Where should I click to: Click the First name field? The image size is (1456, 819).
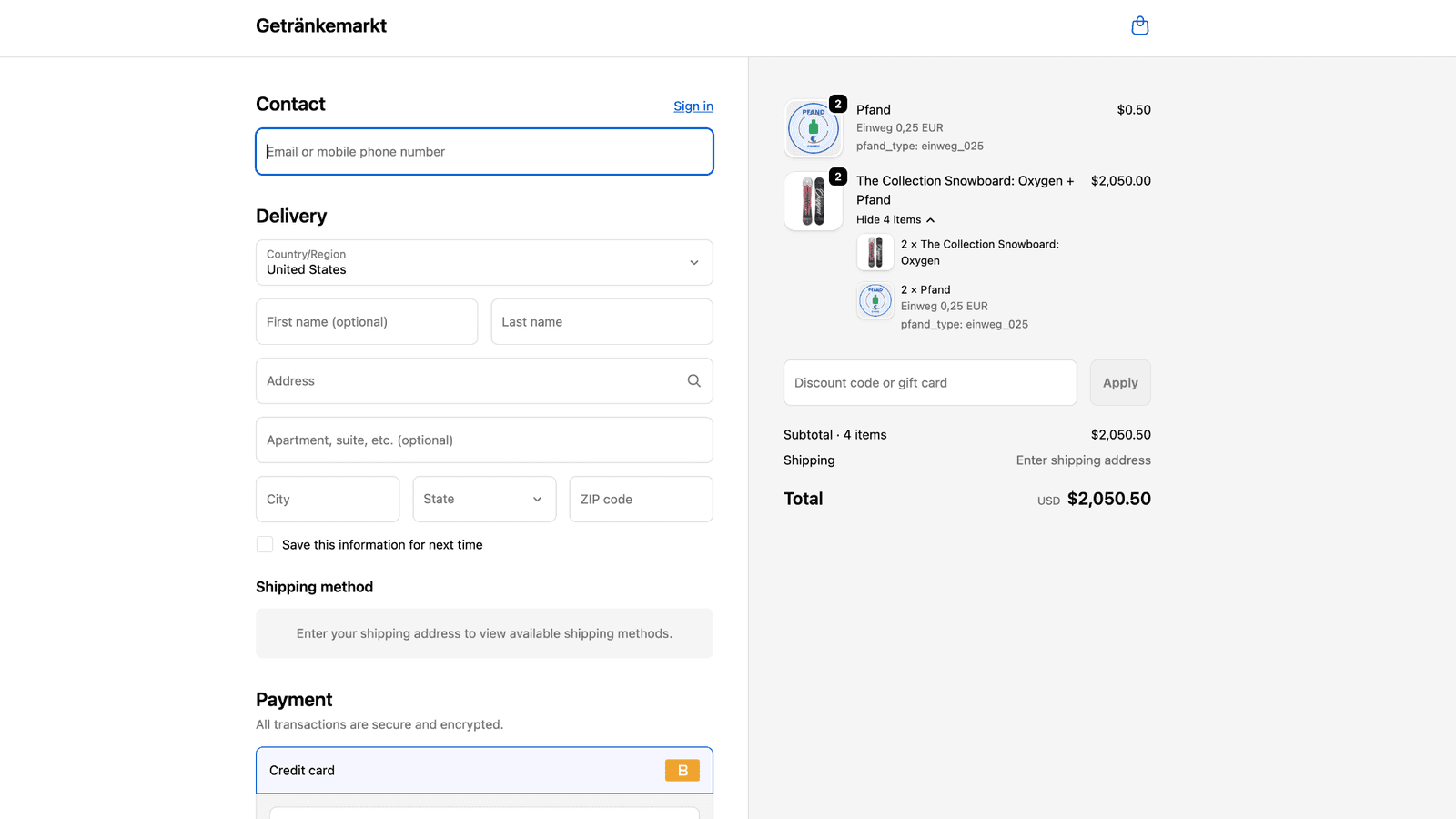click(366, 321)
